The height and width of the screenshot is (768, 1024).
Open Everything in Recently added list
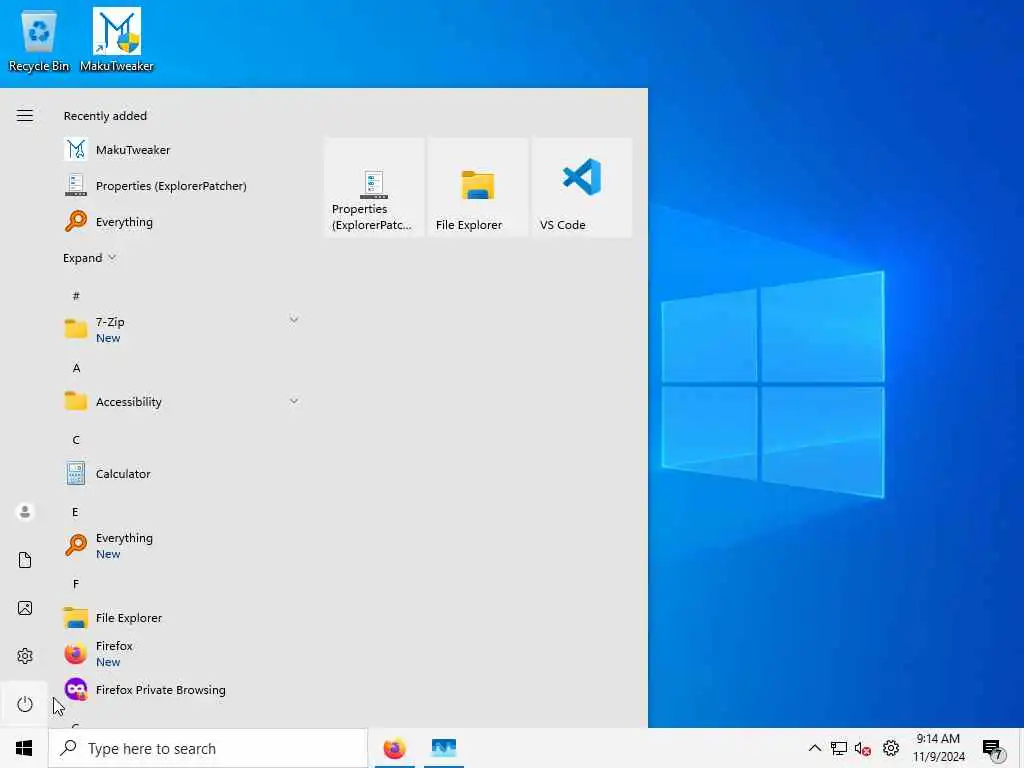coord(183,221)
